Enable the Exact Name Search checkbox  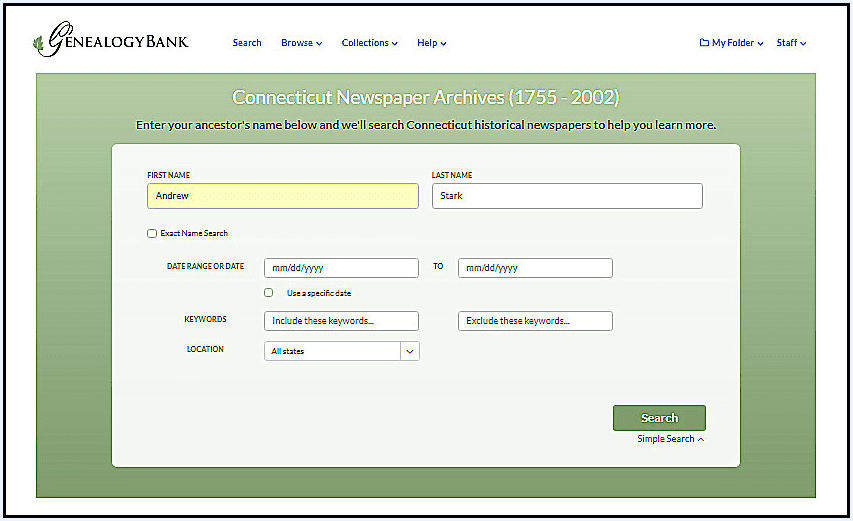click(152, 233)
